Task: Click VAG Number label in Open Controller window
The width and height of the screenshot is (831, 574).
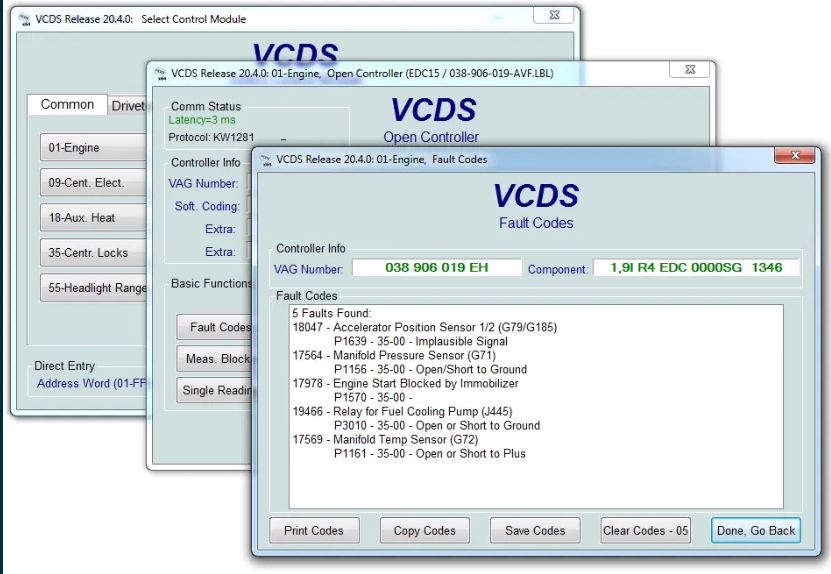Action: (204, 183)
